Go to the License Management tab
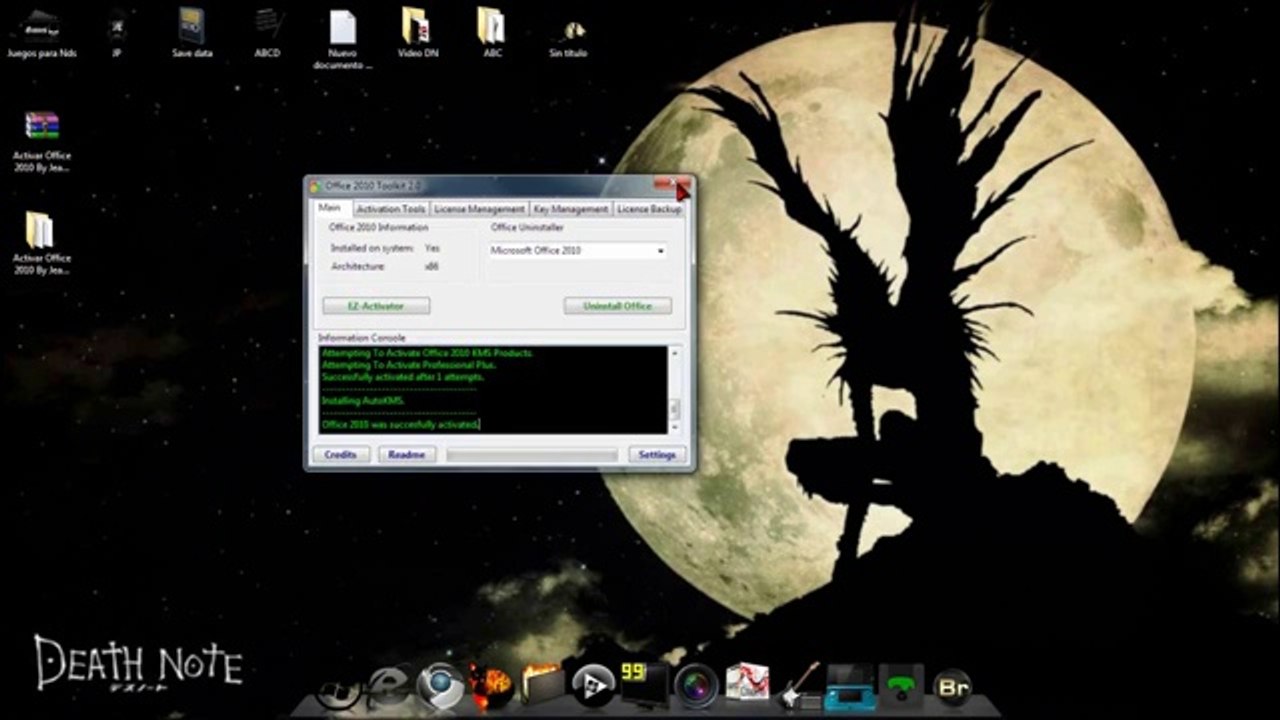The height and width of the screenshot is (720, 1280). 479,209
